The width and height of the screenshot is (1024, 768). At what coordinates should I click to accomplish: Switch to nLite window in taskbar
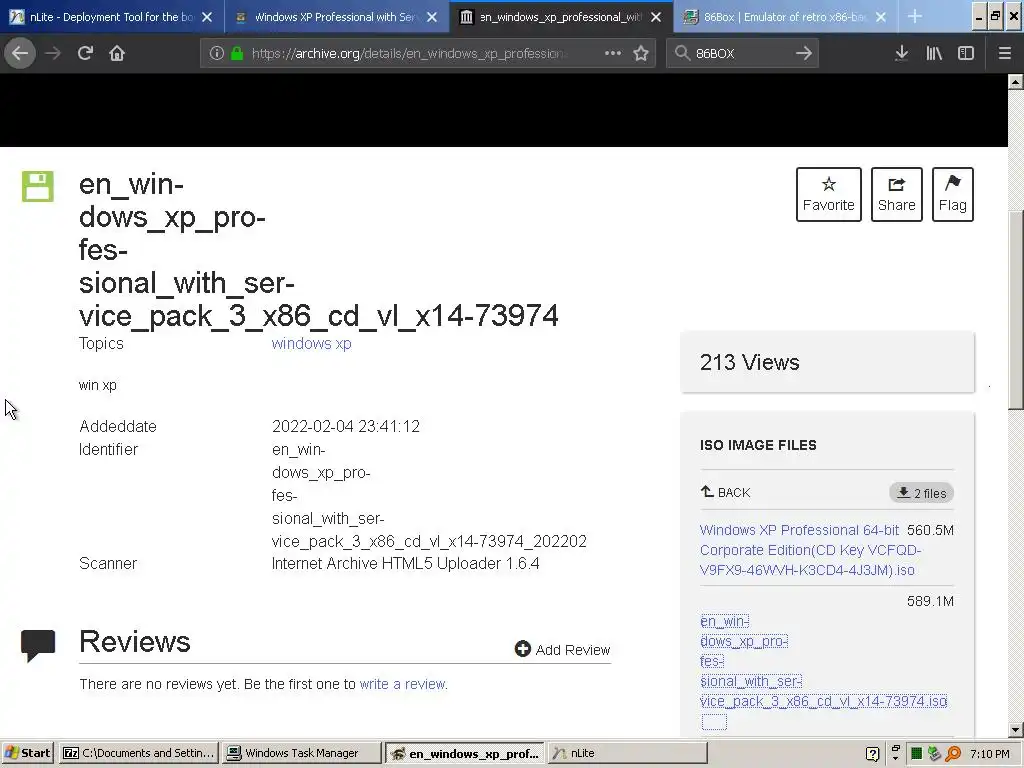click(x=627, y=753)
